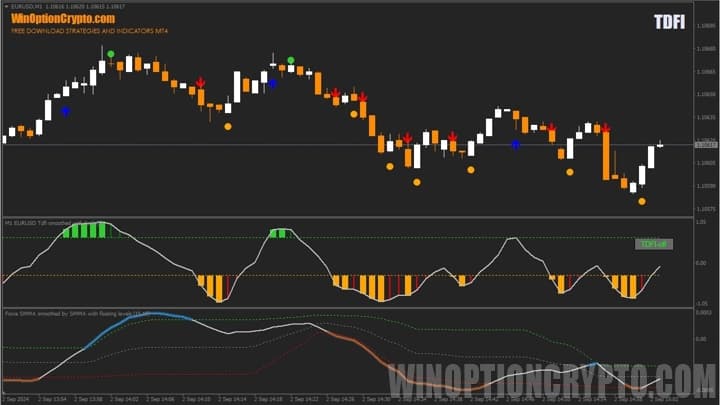Click the TDFI title in top-right corner
This screenshot has width=720, height=405.
coord(669,22)
